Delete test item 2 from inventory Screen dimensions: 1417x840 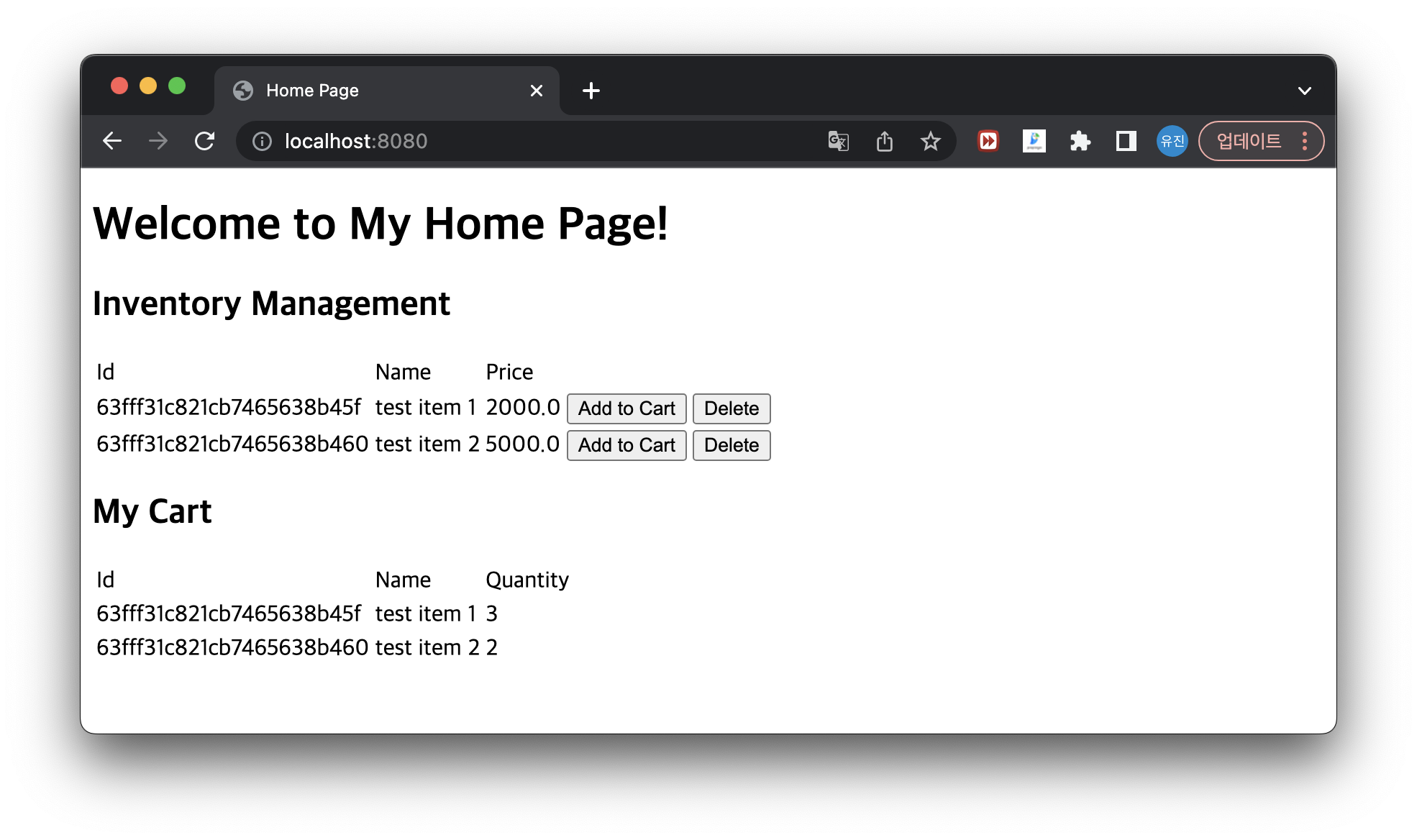point(731,445)
